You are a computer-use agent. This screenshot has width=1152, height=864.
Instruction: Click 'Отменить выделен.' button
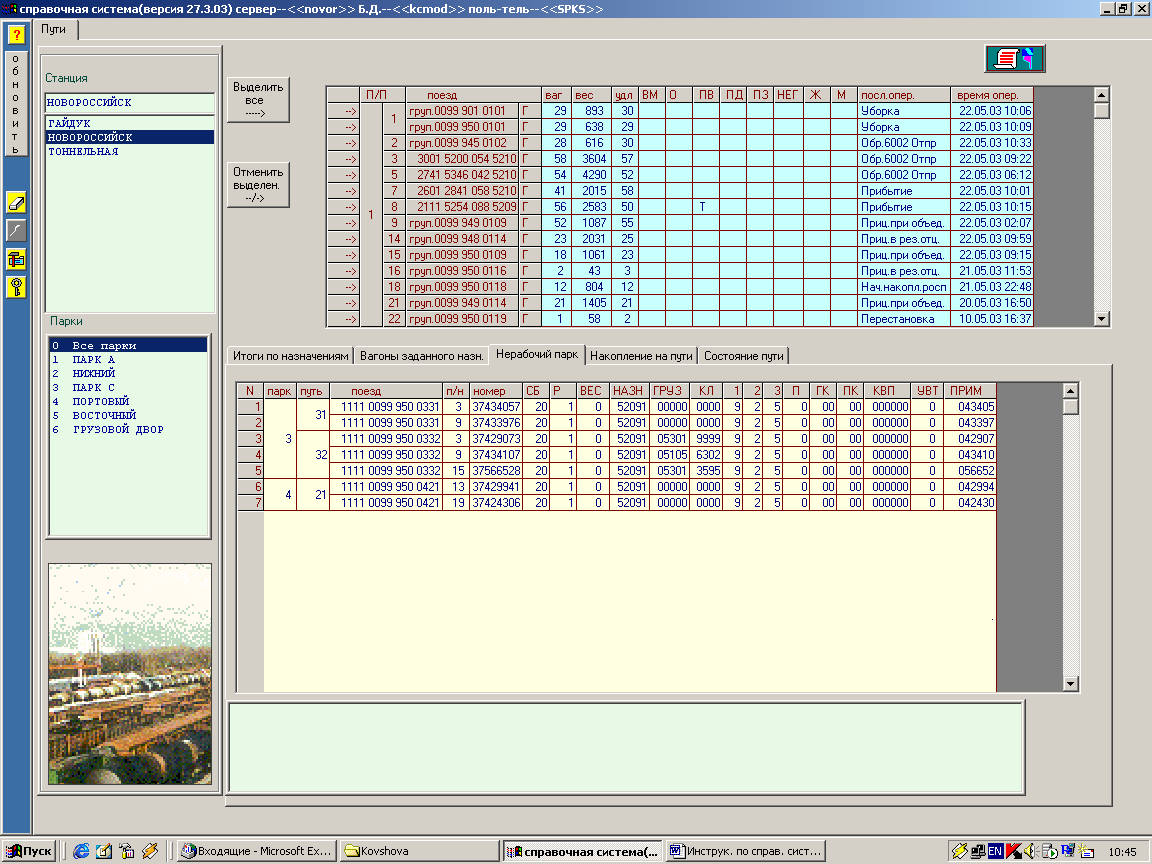coord(258,185)
